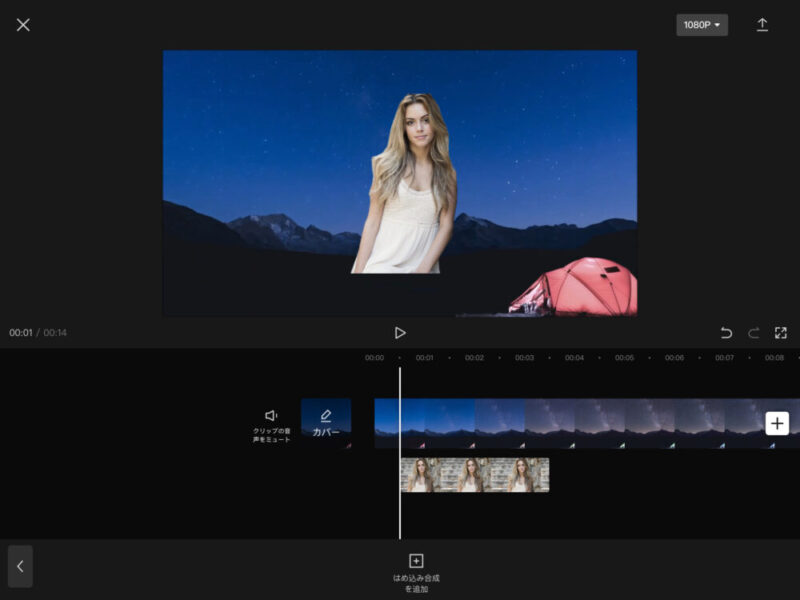The width and height of the screenshot is (800, 600).
Task: Tap はめ込み合成を追加 to add overlay
Action: [416, 570]
